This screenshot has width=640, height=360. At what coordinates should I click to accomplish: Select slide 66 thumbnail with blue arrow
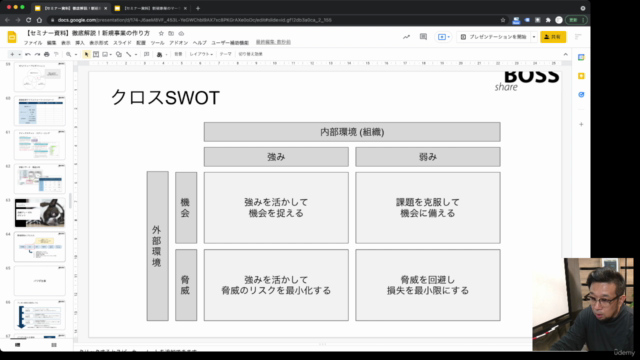pos(40,315)
